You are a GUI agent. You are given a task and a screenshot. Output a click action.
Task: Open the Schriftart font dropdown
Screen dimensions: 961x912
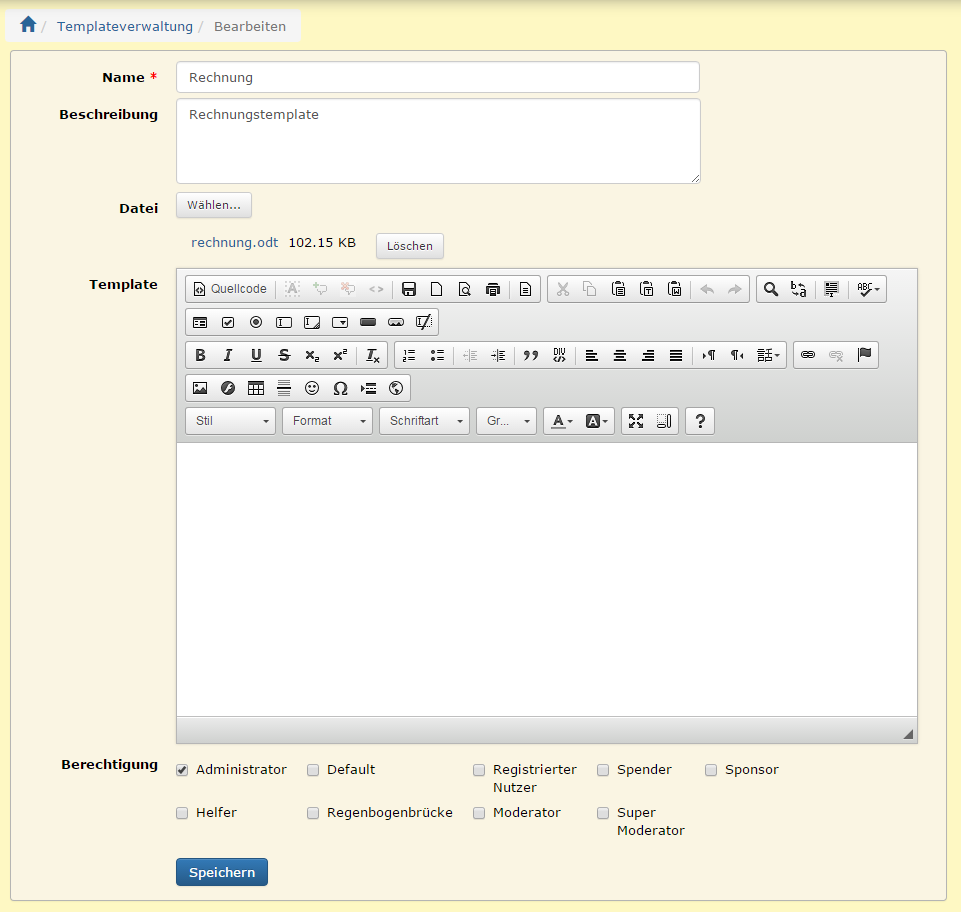point(424,421)
